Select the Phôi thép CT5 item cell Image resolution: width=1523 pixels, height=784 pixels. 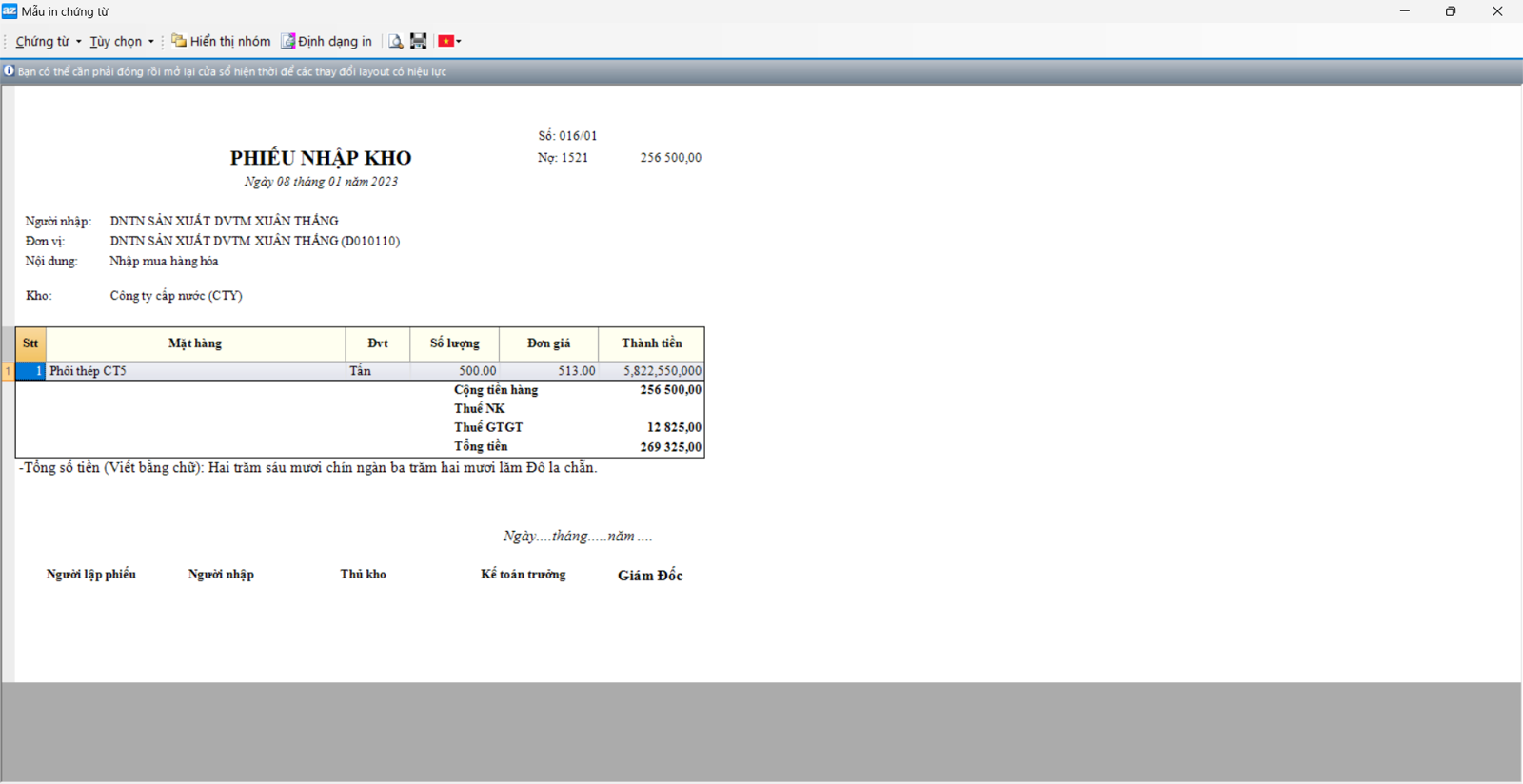point(195,371)
